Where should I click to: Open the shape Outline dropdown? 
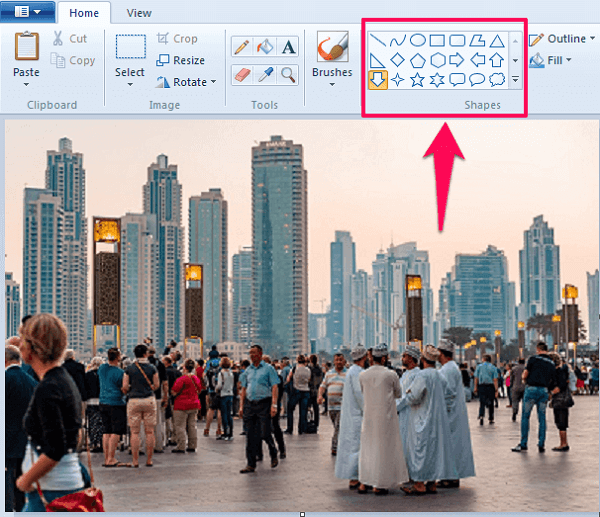coord(562,39)
